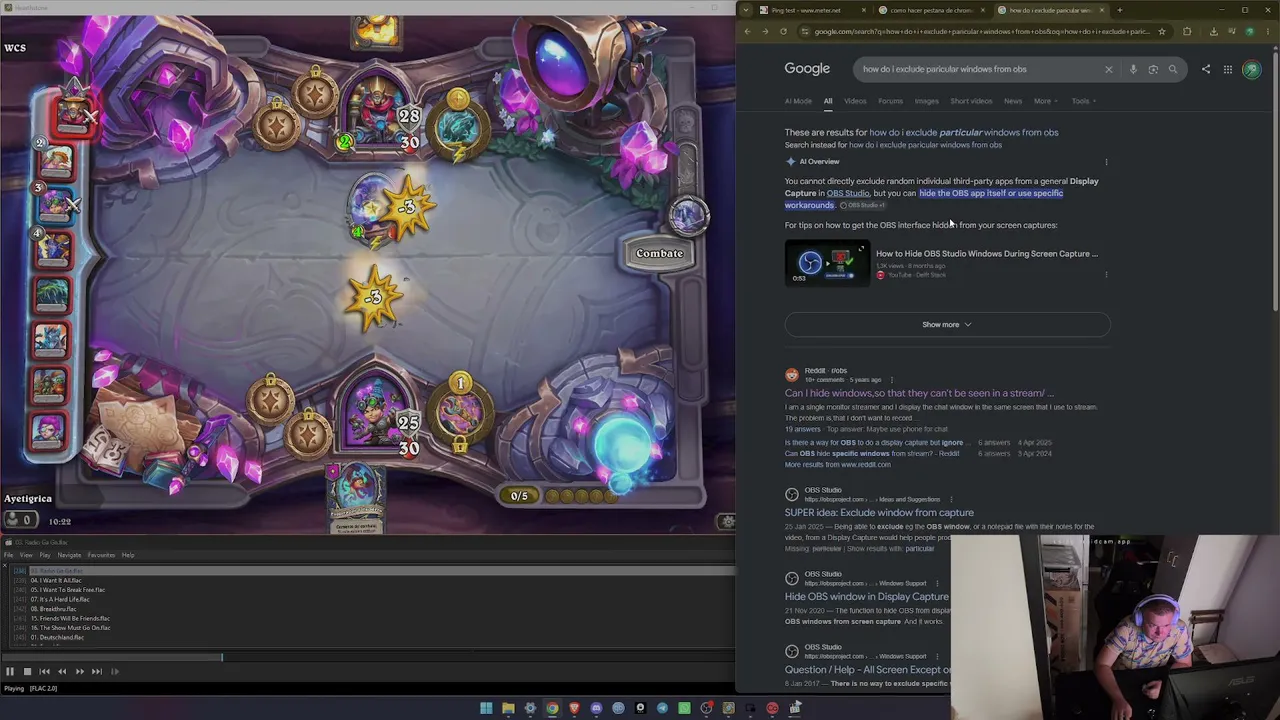Switch to AI Mode in Google

(x=798, y=101)
